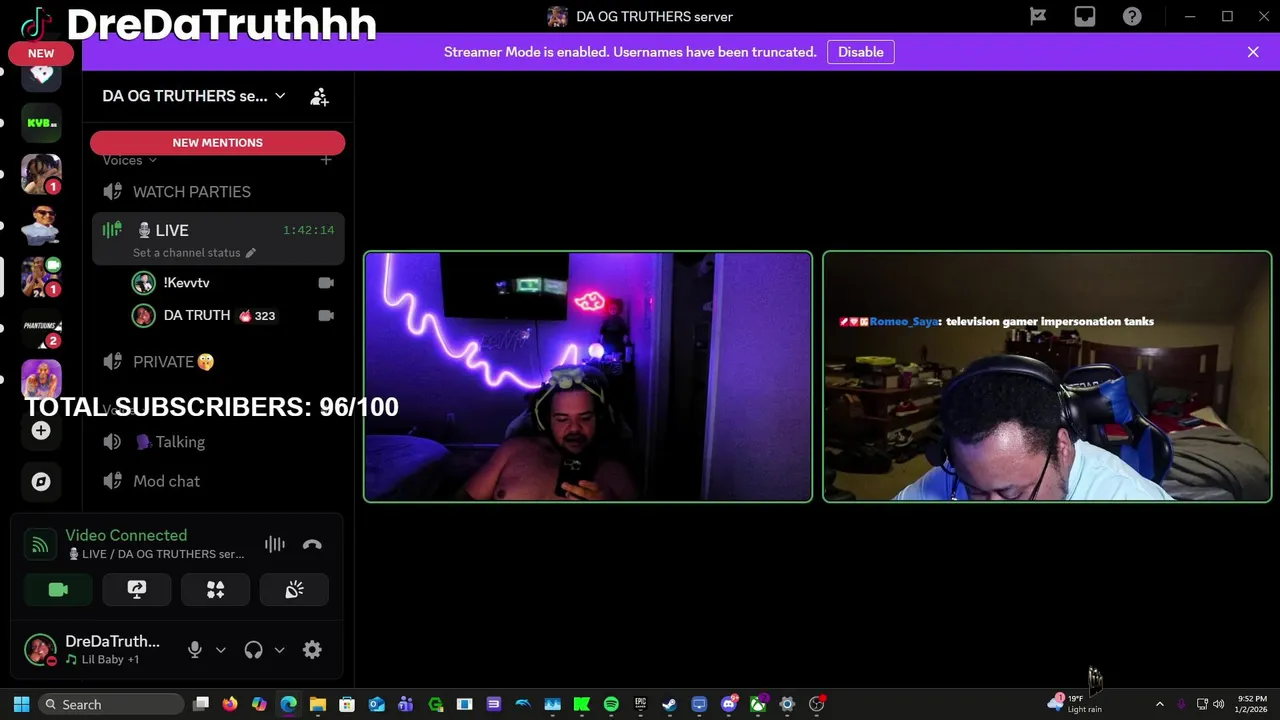
Task: Join the PRIVATE voice channel
Action: [x=218, y=362]
